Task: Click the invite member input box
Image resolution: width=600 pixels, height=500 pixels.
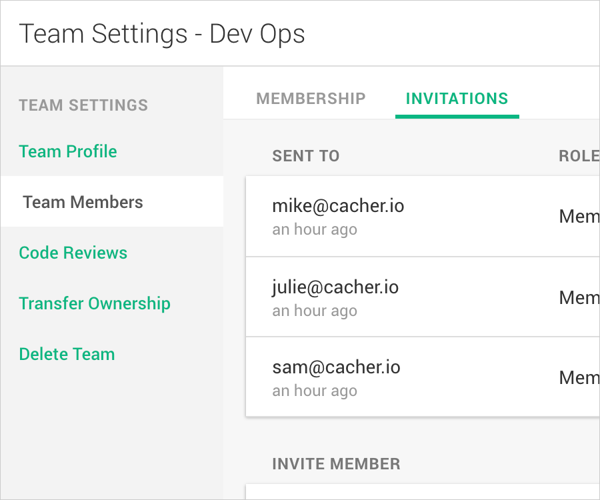Action: pyautogui.click(x=422, y=492)
